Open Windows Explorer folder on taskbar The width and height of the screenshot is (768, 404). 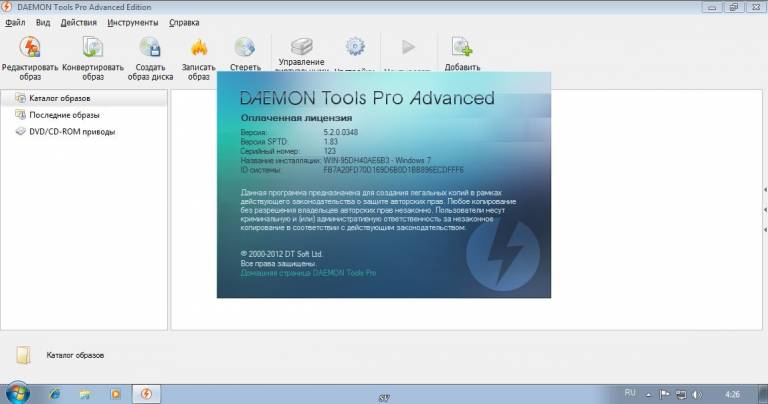point(85,394)
